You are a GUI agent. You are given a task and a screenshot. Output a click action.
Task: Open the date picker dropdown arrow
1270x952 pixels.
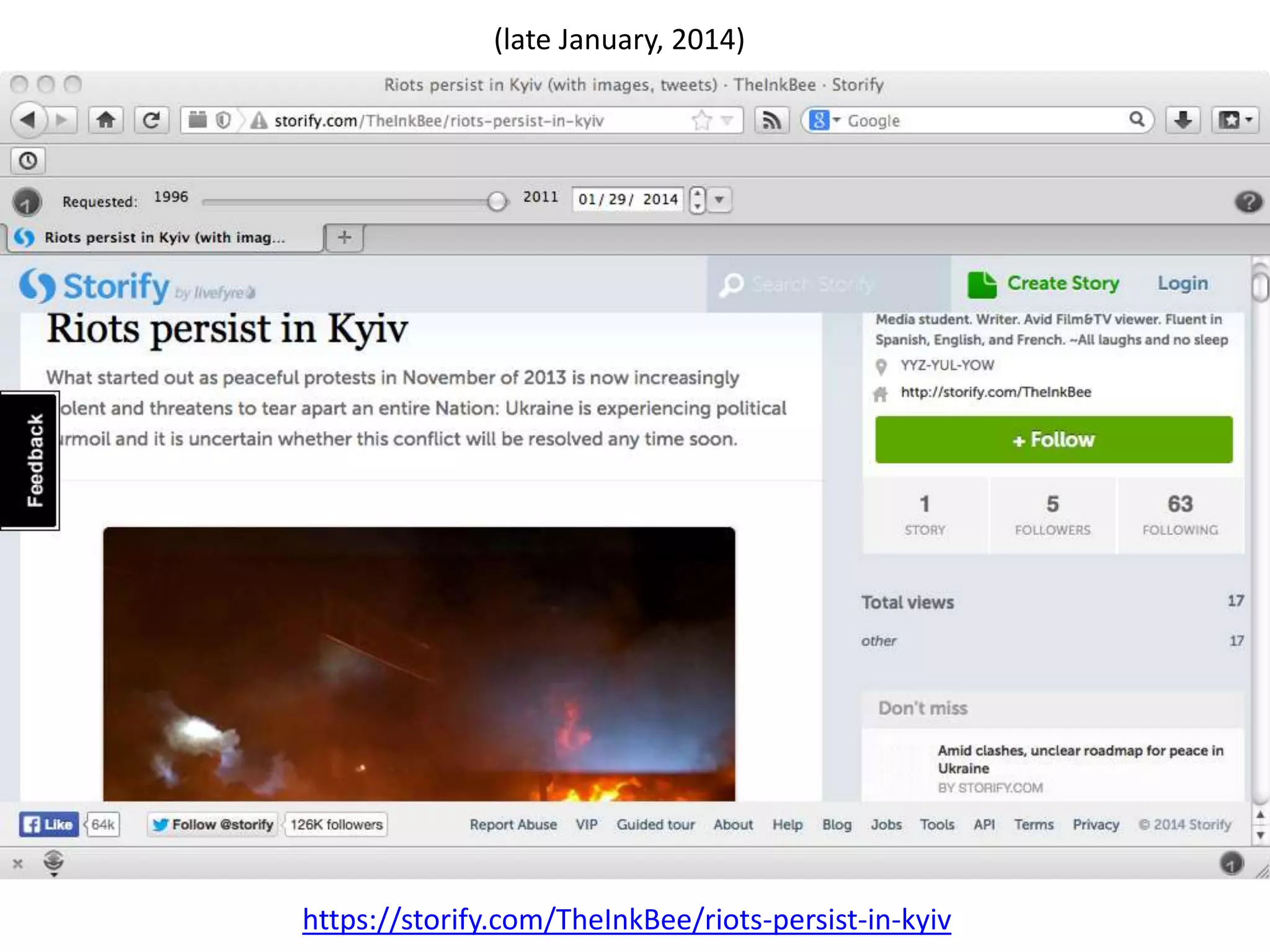pos(719,200)
